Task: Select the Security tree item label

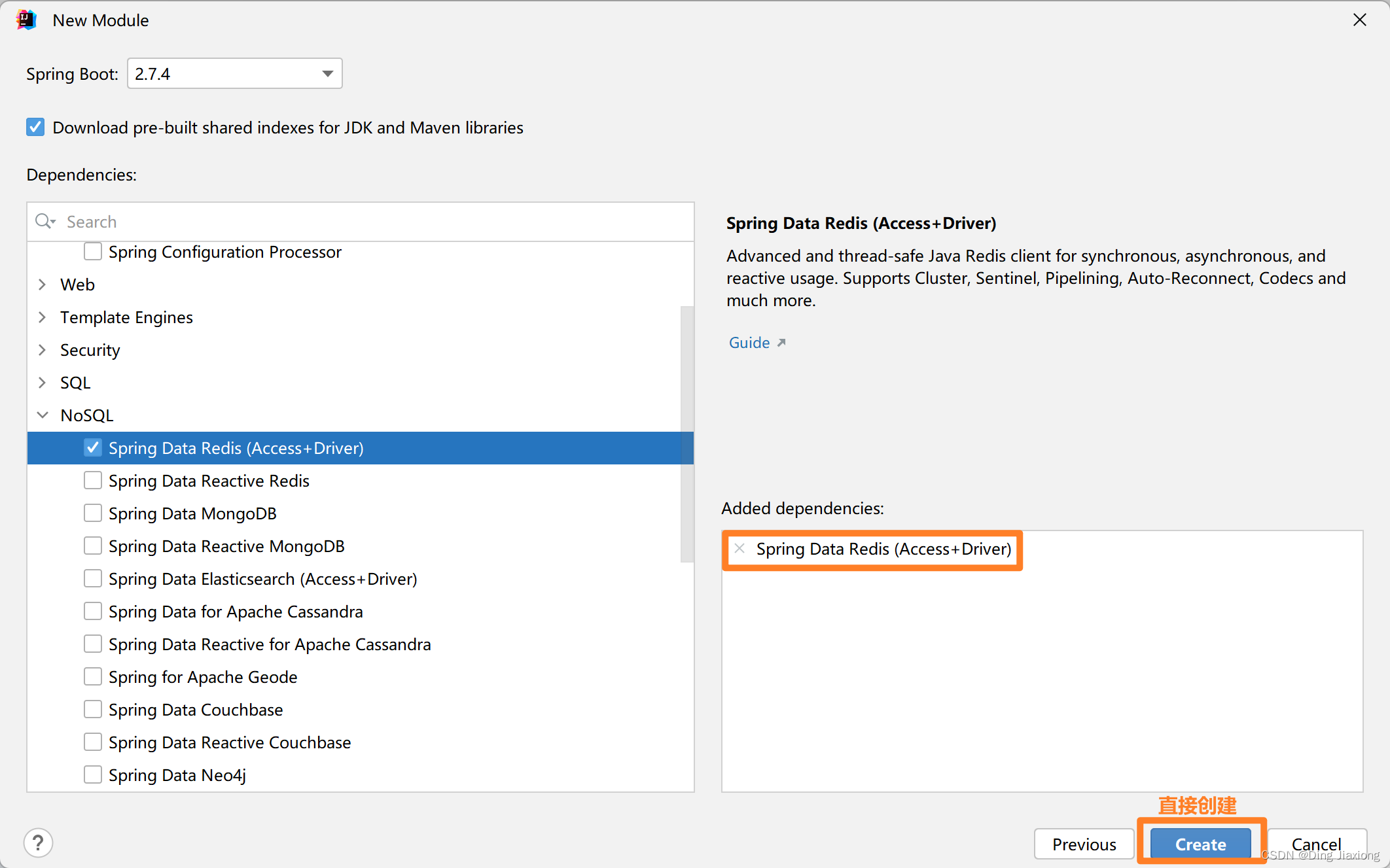Action: pos(90,350)
